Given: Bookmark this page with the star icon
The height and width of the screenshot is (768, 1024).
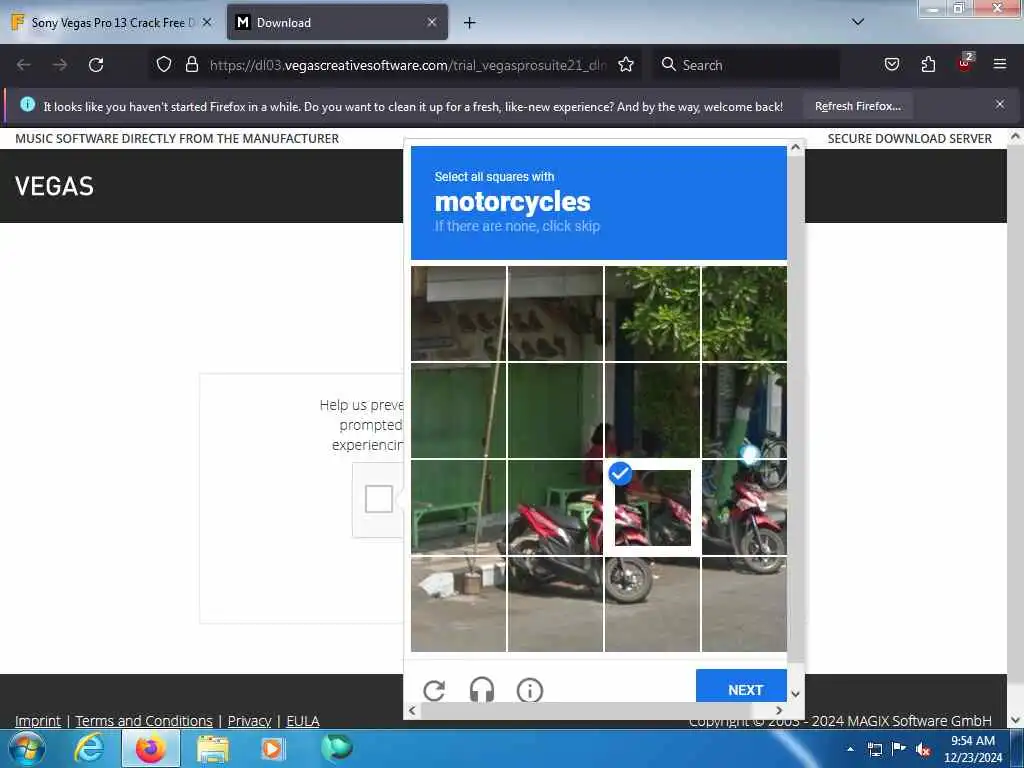Looking at the screenshot, I should click(626, 64).
